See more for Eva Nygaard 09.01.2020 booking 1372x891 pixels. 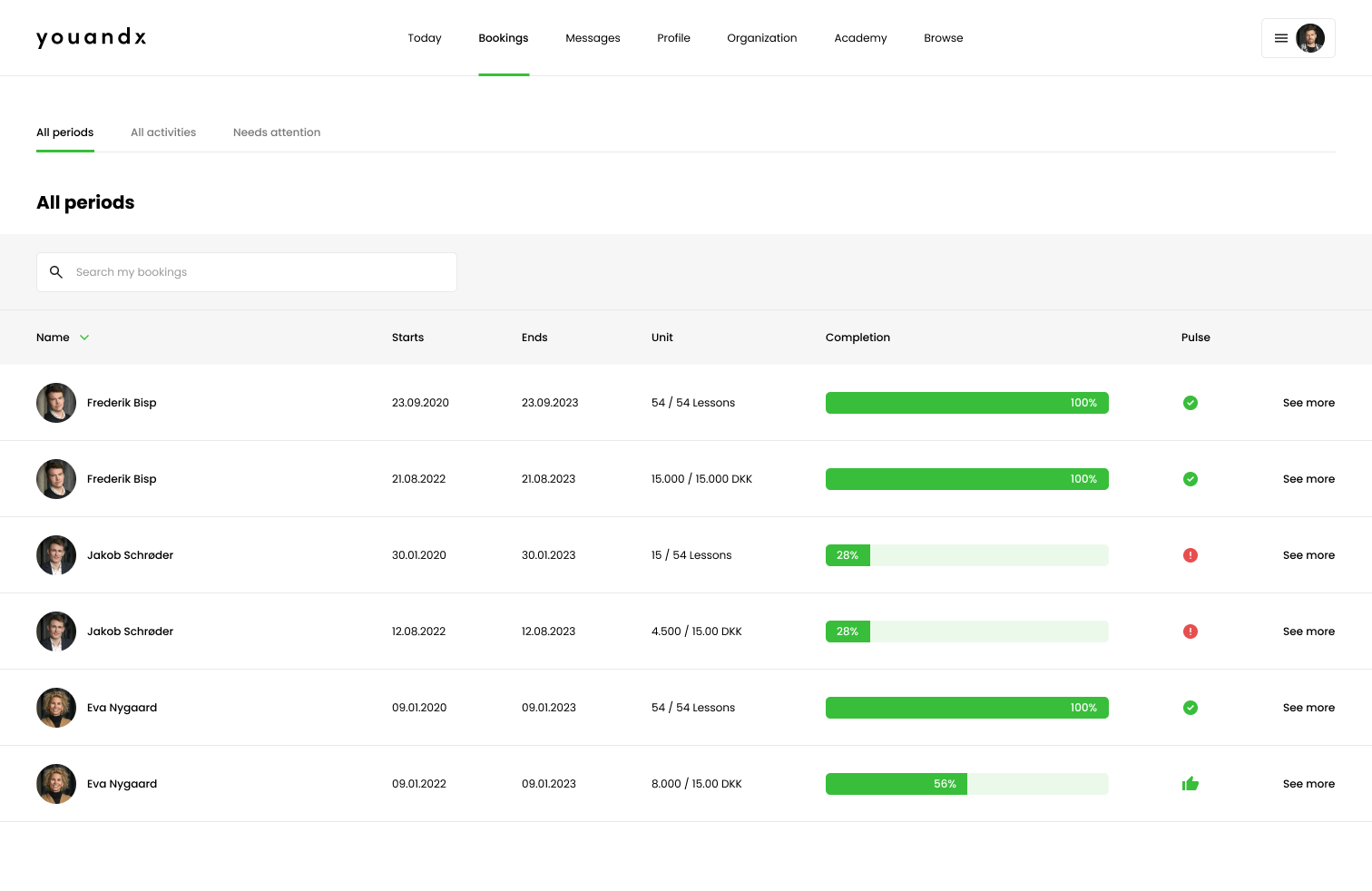pos(1308,708)
